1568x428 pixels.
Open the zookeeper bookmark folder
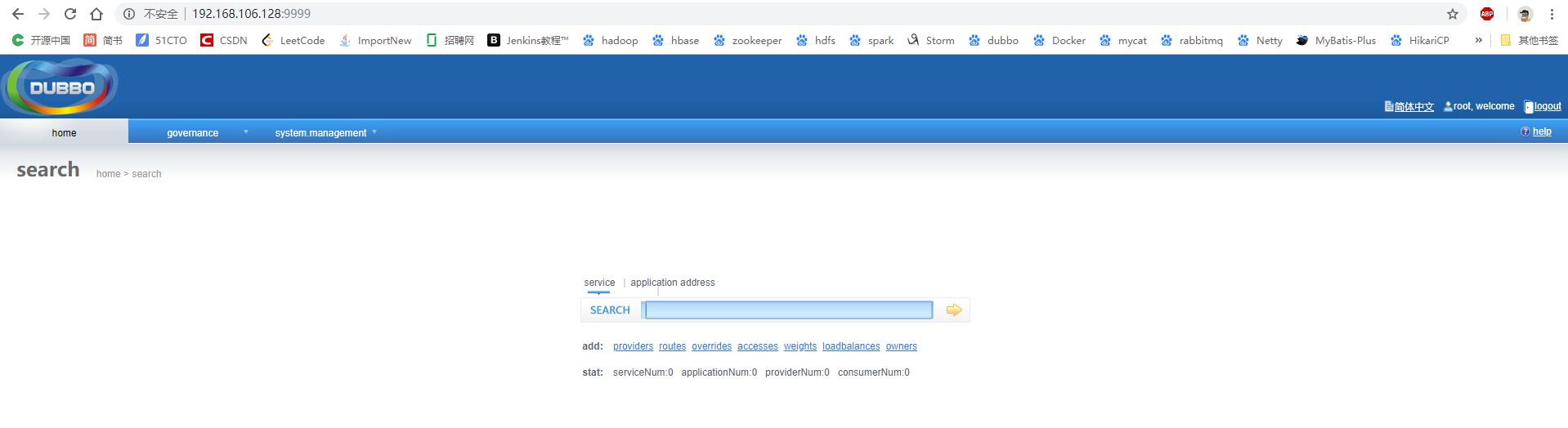tap(747, 40)
